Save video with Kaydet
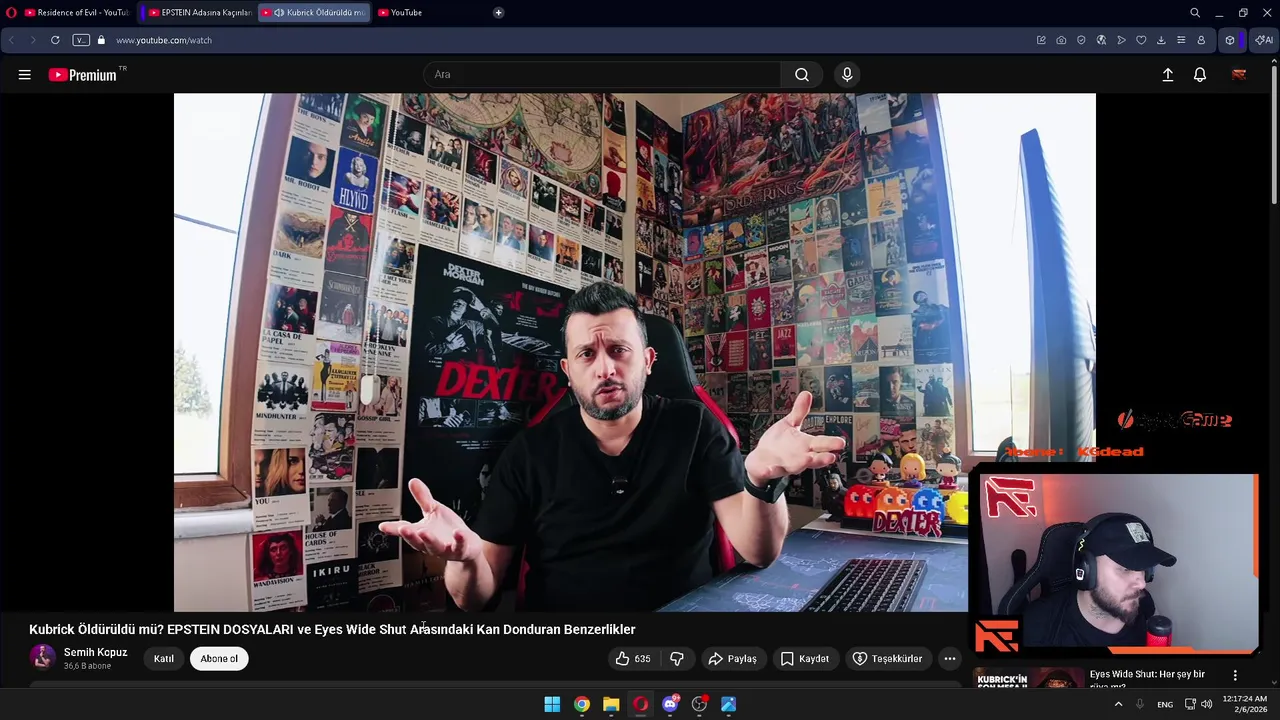1280x720 pixels. (805, 659)
